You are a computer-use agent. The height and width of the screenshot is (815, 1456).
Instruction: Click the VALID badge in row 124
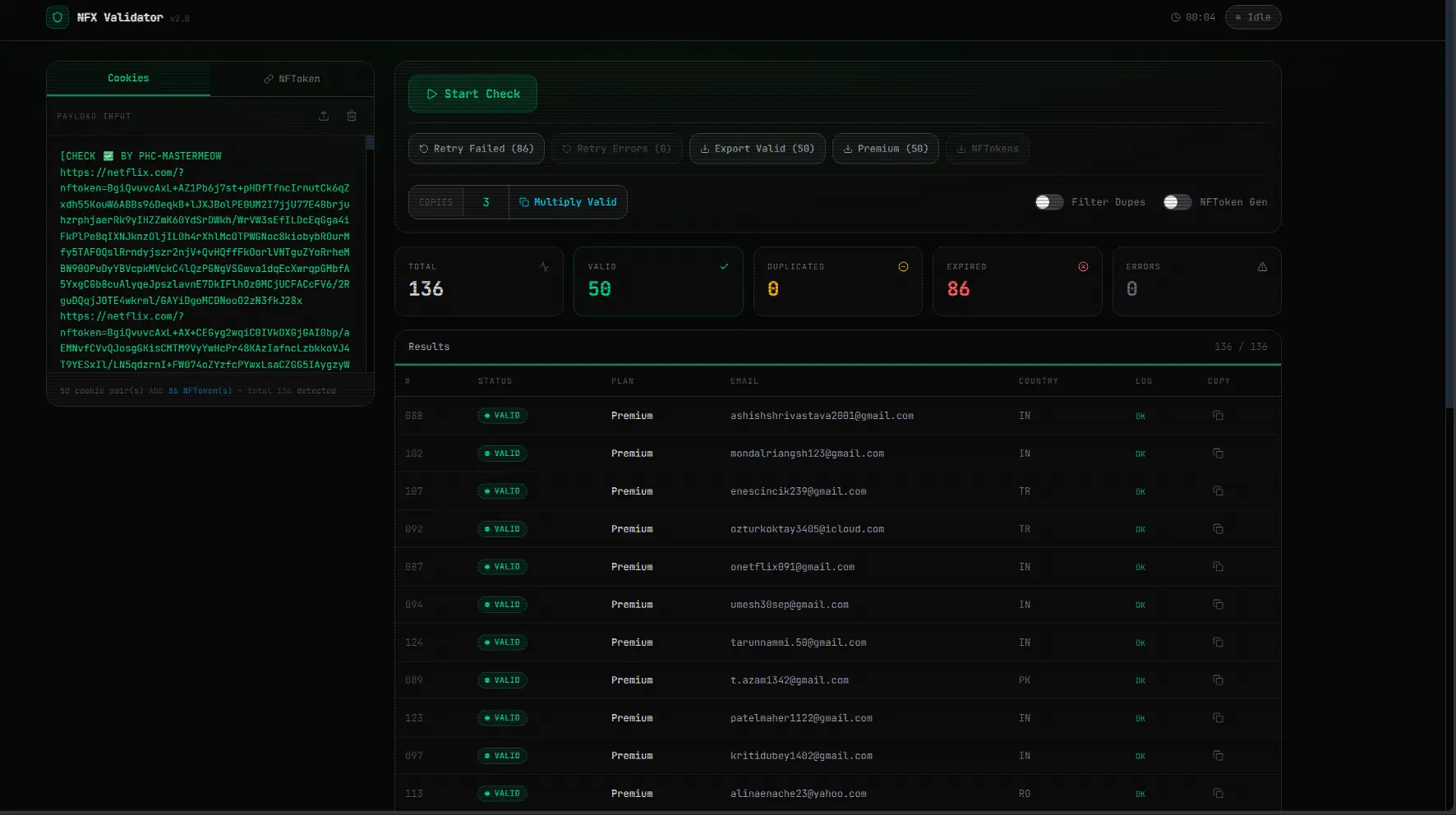502,642
